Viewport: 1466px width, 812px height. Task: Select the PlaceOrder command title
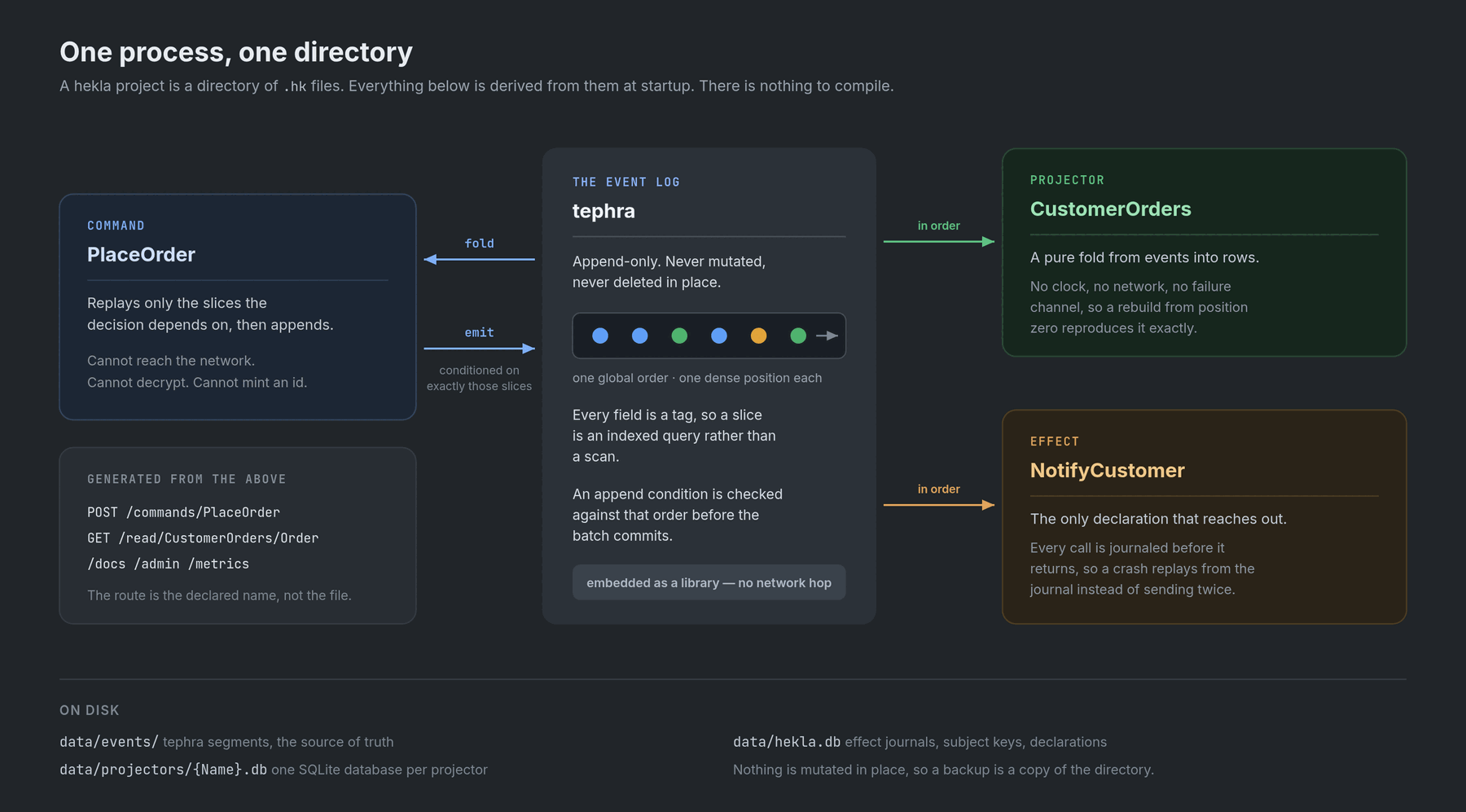coord(141,255)
